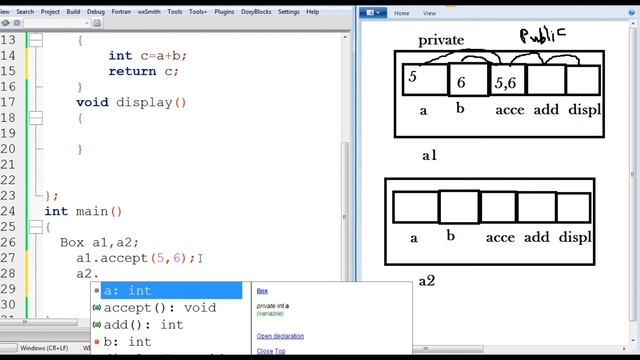The width and height of the screenshot is (640, 360).
Task: Click 'a2.' on line 28
Action: (88, 273)
